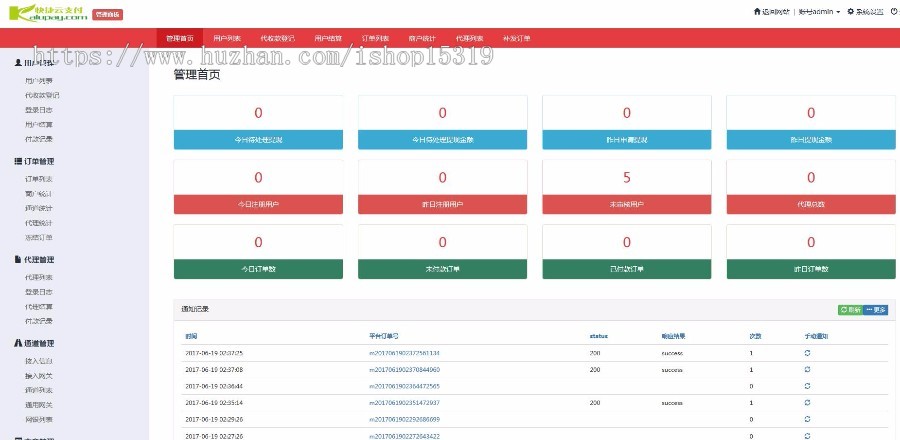This screenshot has width=900, height=440.
Task: Click the blue 更多 button
Action: pos(875,310)
